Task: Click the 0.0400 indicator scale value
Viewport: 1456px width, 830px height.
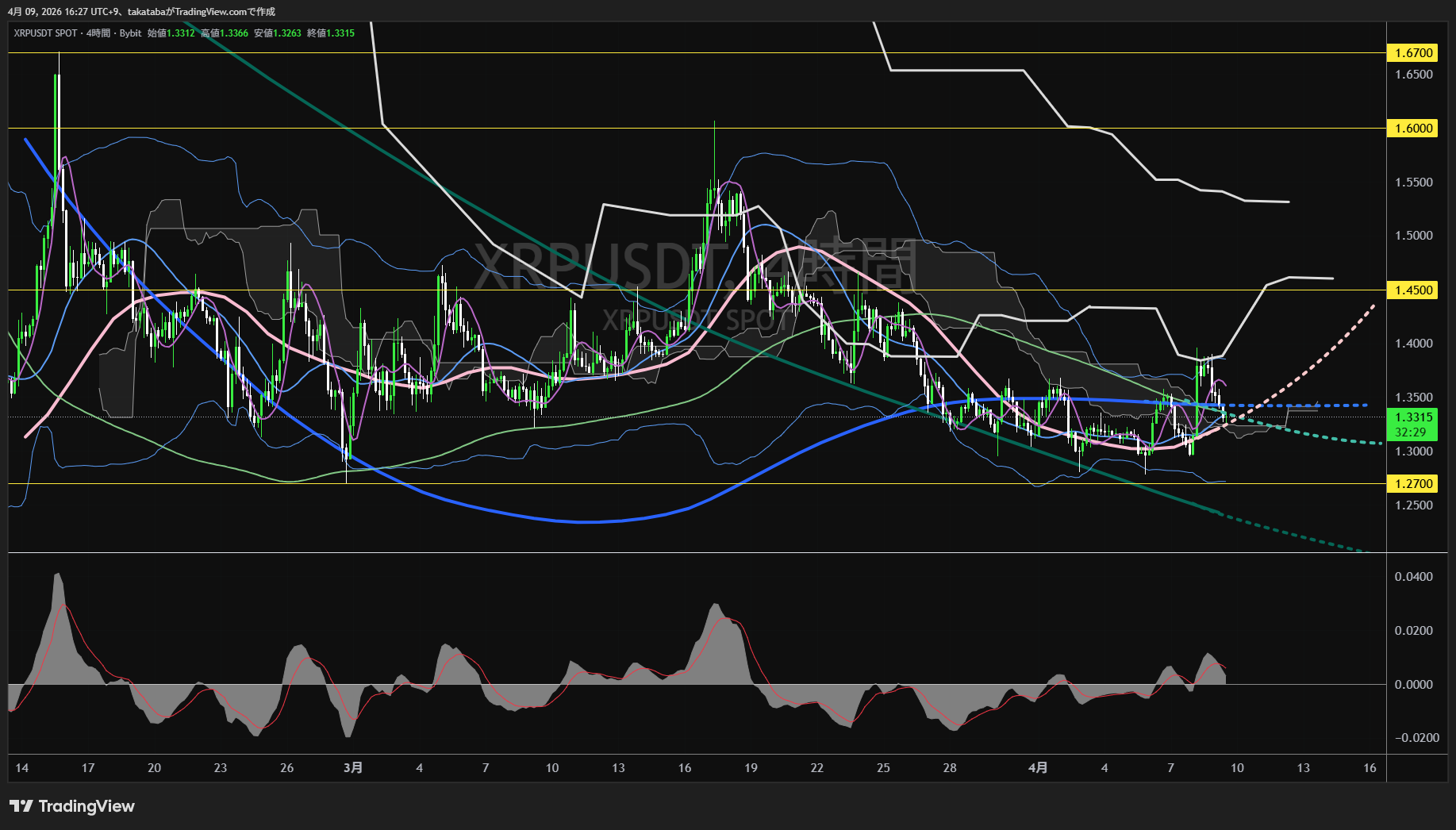Action: click(x=1413, y=577)
